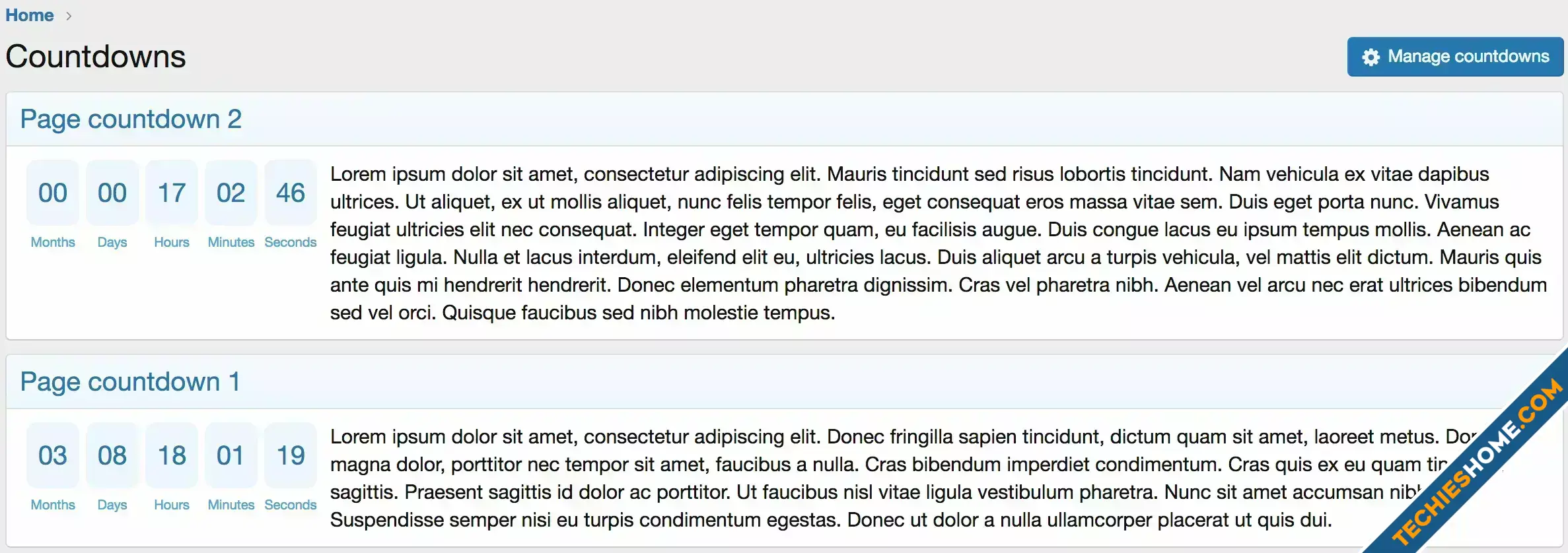Click the 01 Minutes tile in countdown 1
Viewport: 1568px width, 553px height.
(231, 455)
